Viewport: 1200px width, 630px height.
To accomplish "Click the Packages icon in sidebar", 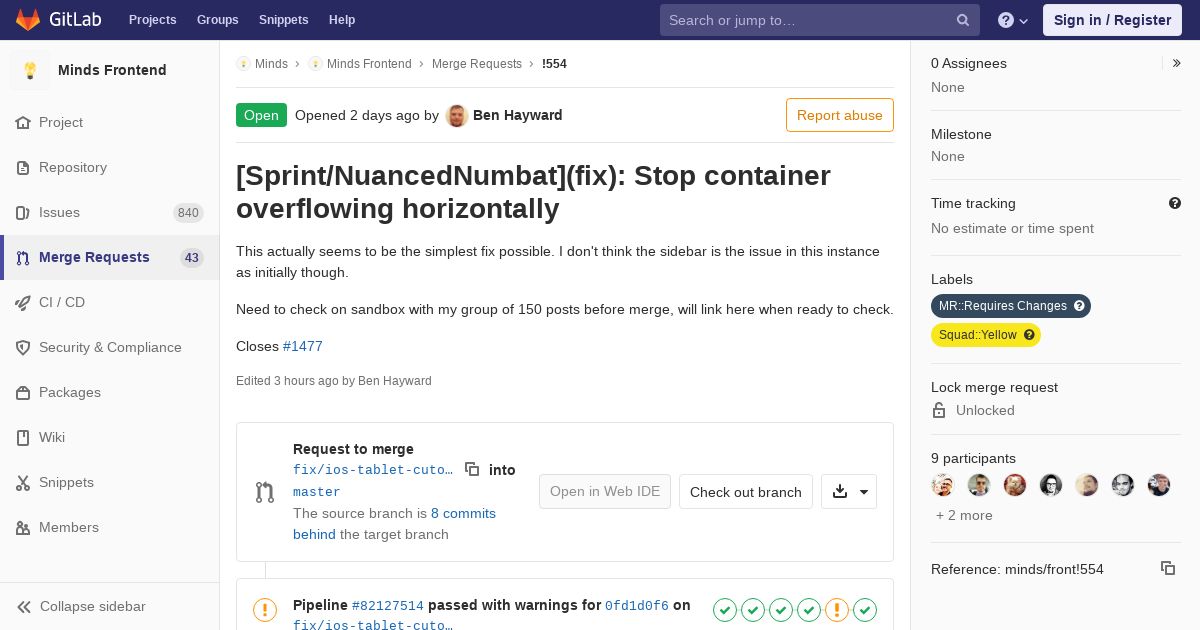I will tap(23, 393).
